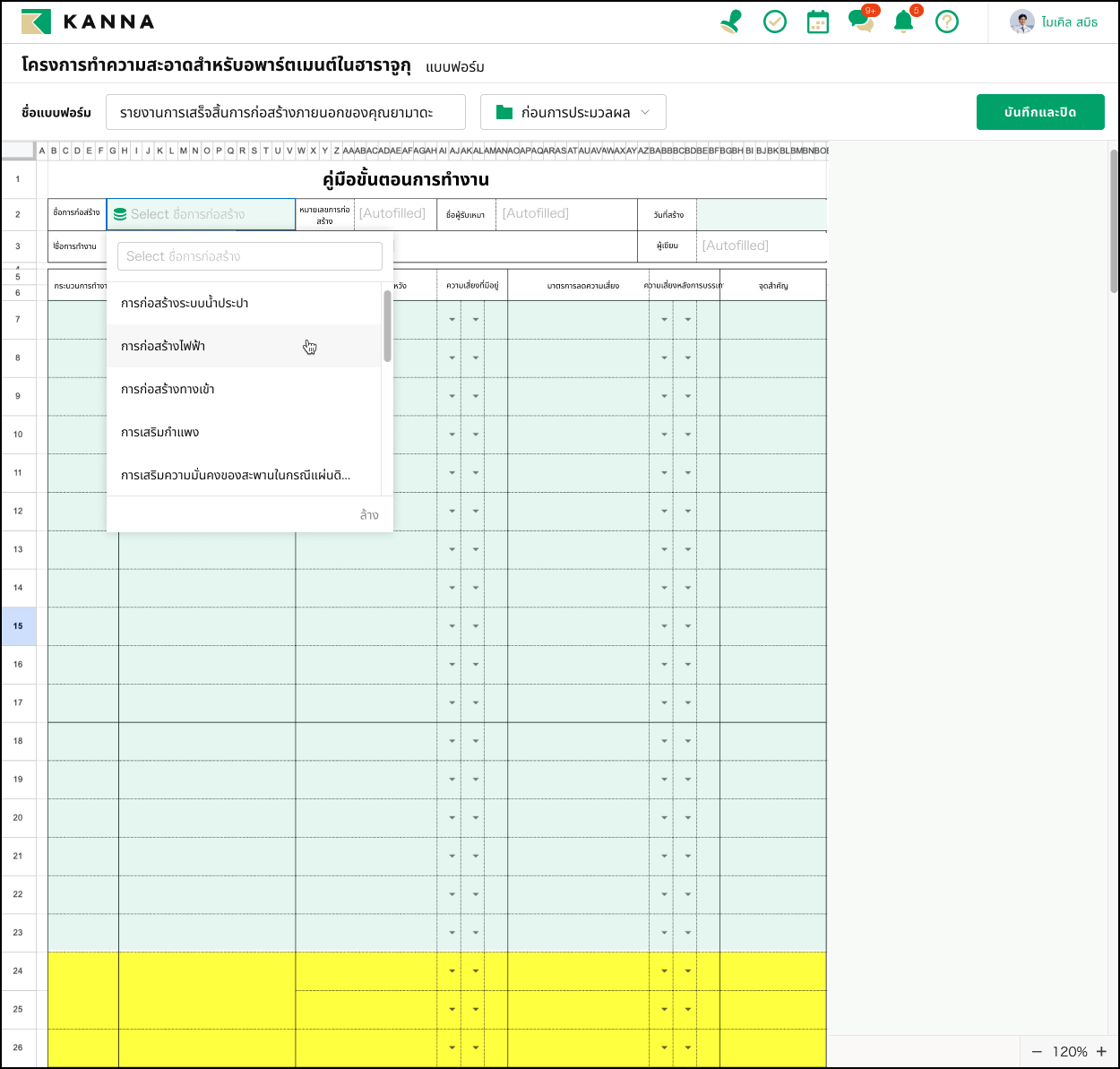Click the help question mark icon
1120x1069 pixels.
(x=946, y=22)
